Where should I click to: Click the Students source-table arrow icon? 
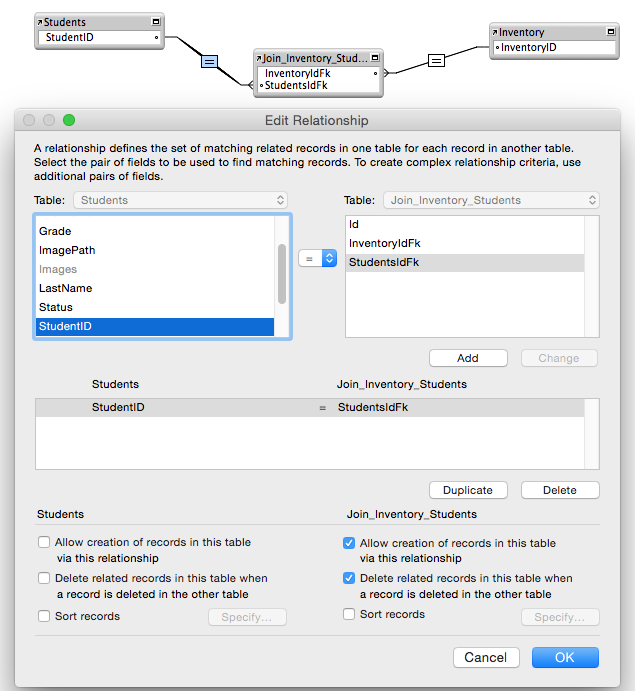(x=40, y=22)
